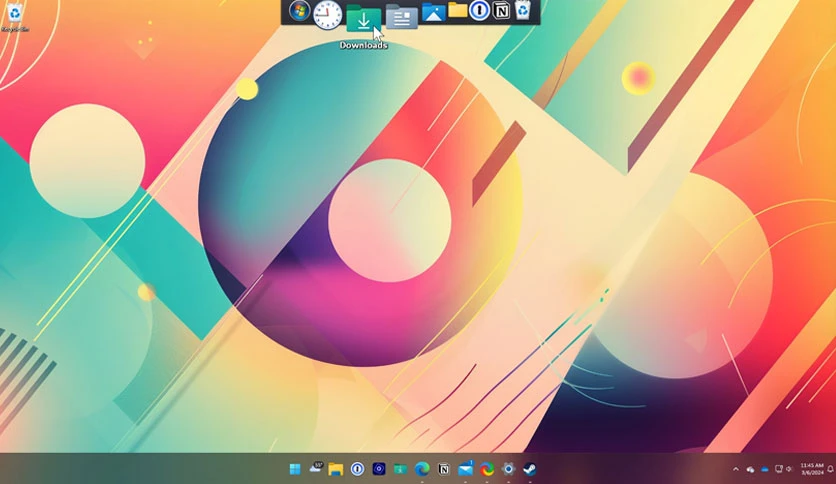
Task: Open Settings gear on the taskbar
Action: 509,469
